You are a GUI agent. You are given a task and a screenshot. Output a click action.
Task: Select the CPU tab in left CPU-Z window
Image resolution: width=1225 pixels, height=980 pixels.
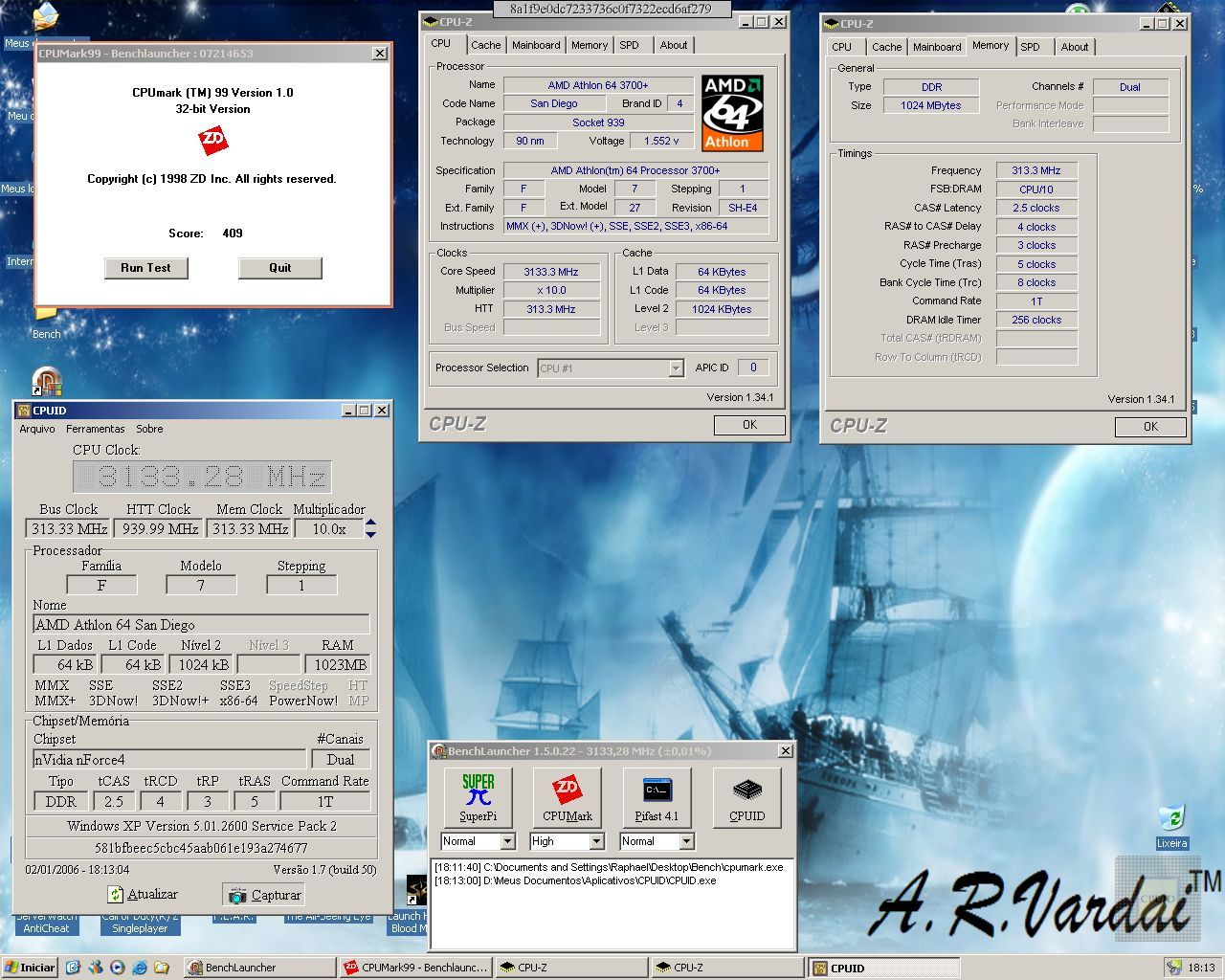coord(441,43)
